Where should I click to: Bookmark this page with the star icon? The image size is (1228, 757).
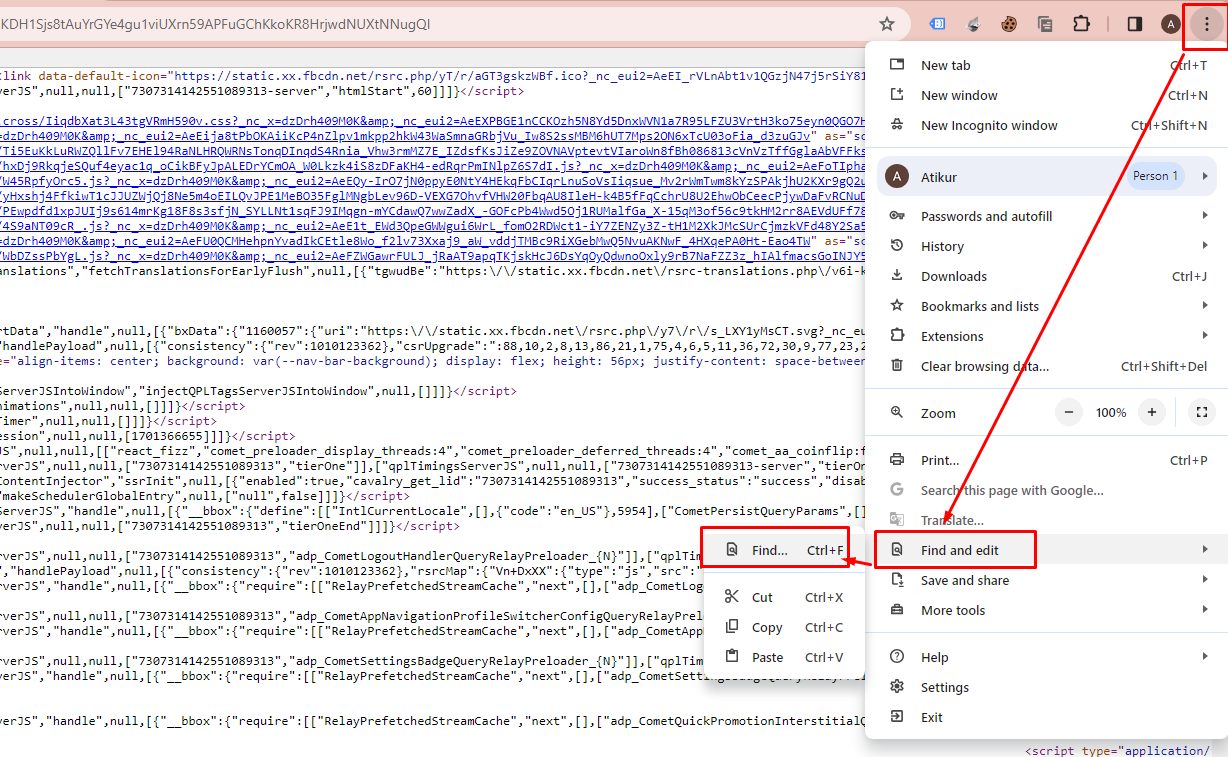coord(887,24)
